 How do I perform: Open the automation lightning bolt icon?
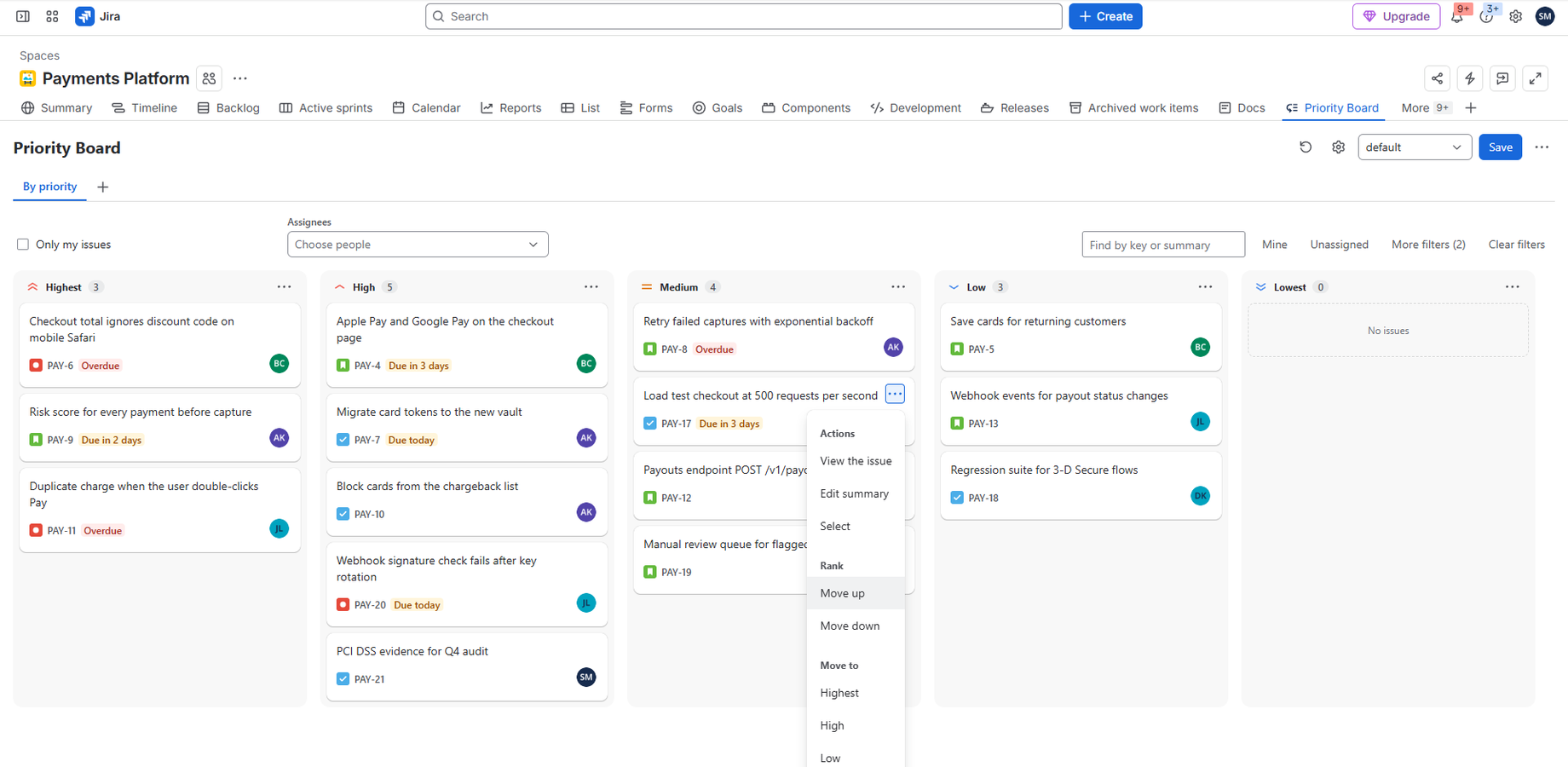(1470, 78)
